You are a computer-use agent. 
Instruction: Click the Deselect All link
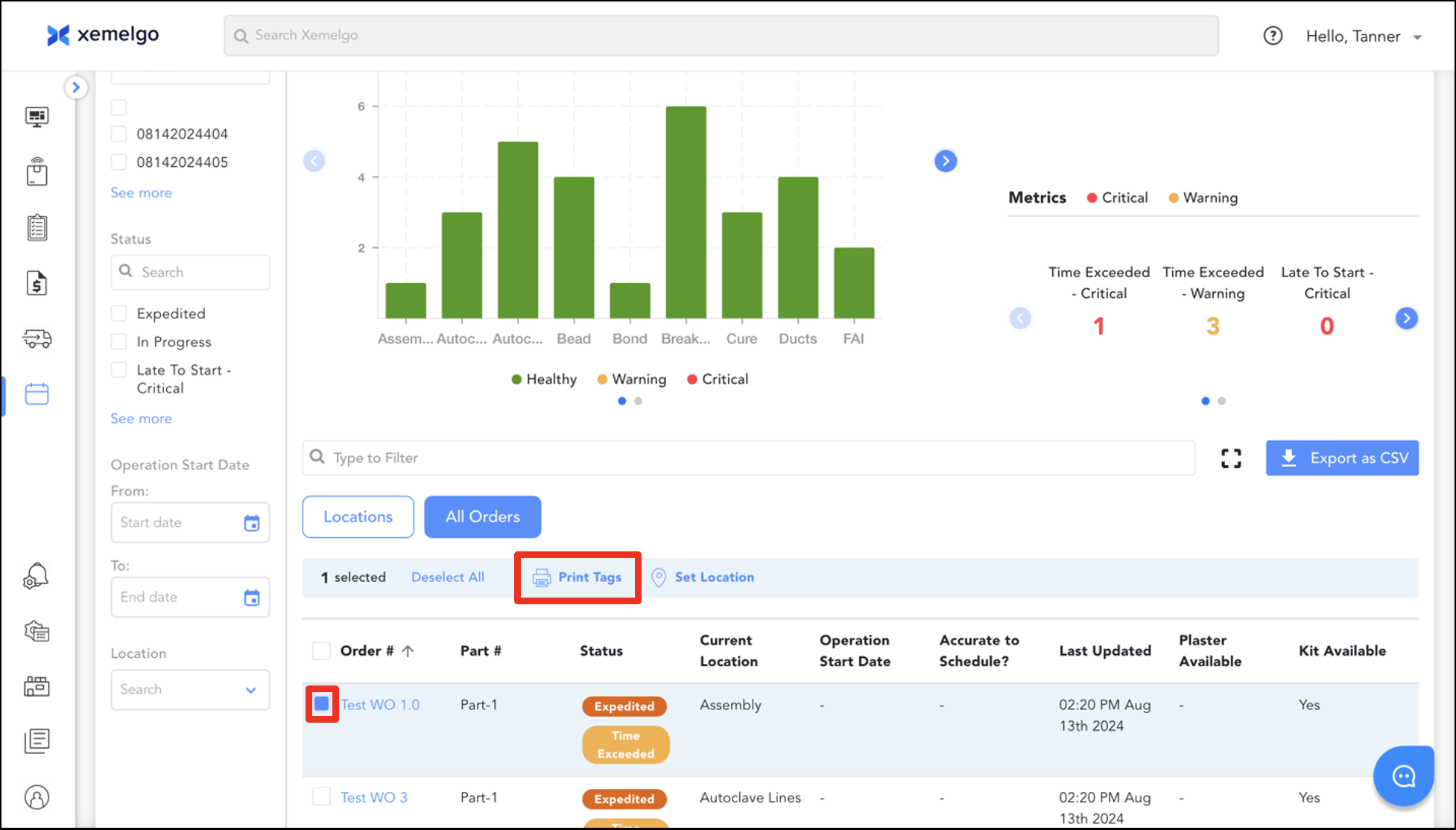pos(447,577)
